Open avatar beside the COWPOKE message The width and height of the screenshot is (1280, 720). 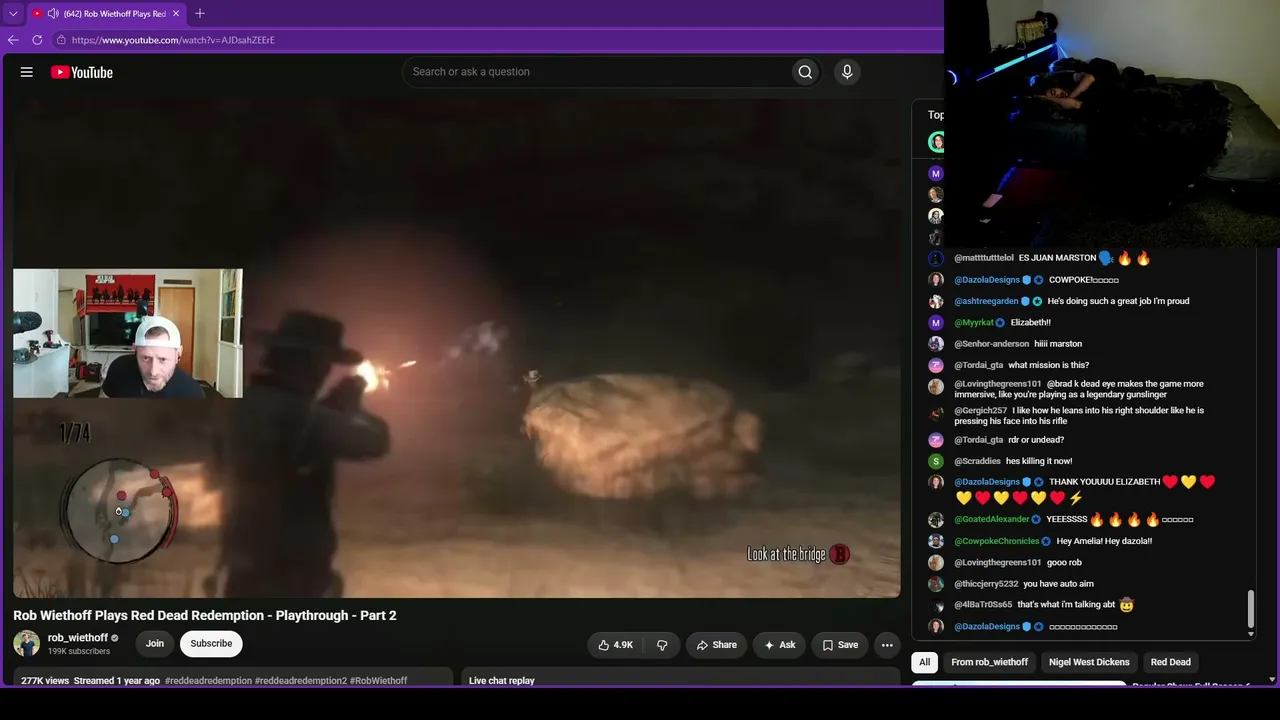936,280
